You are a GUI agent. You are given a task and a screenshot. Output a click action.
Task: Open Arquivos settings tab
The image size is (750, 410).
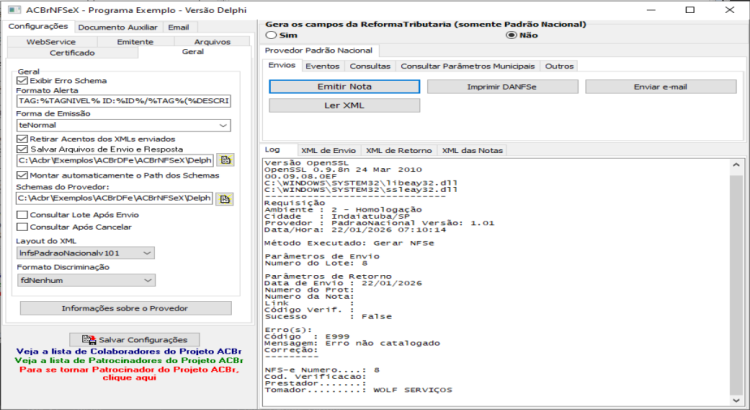[212, 42]
